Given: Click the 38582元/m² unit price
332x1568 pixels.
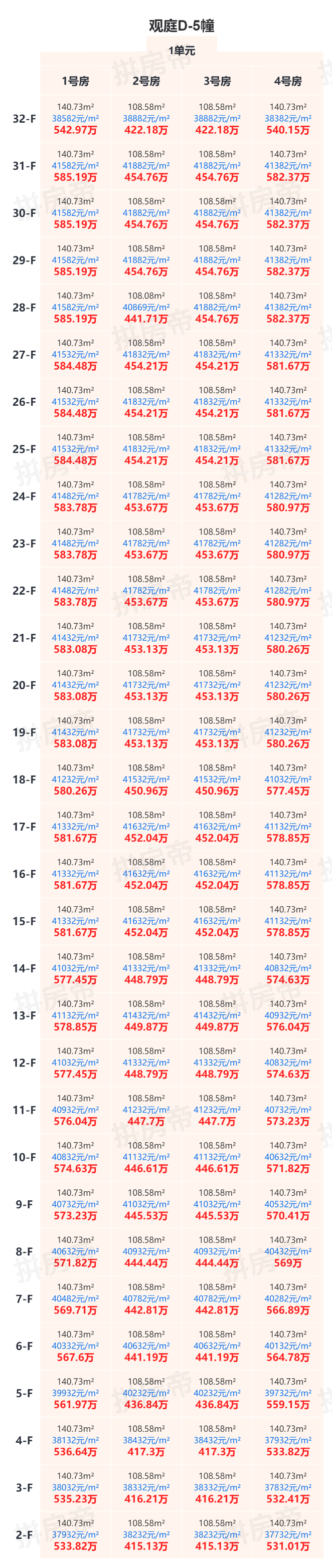Looking at the screenshot, I should [76, 119].
